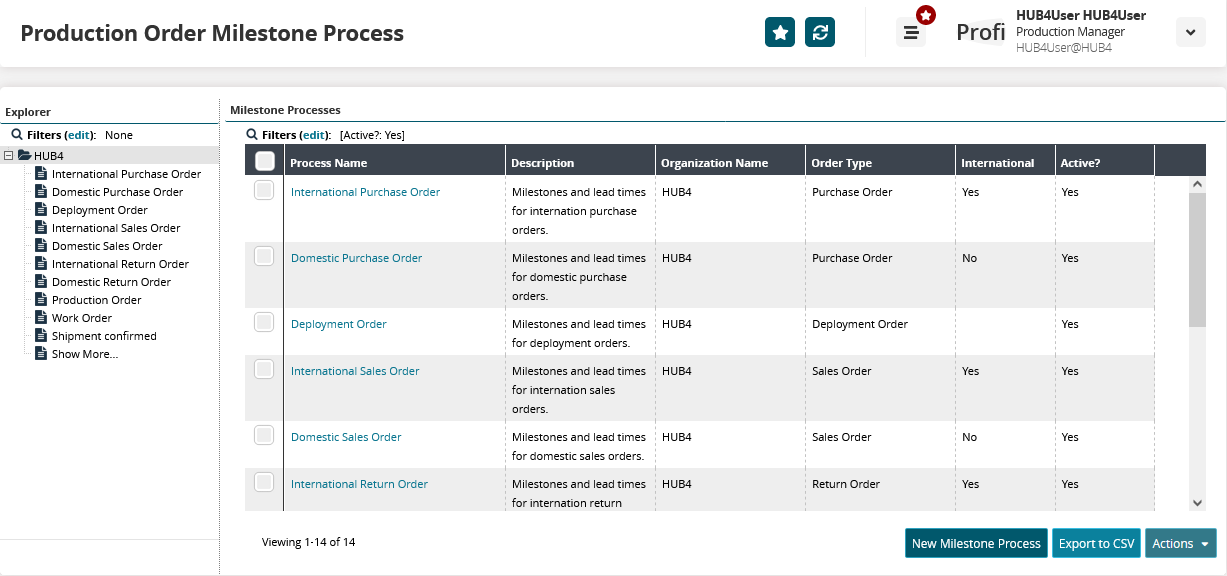Open the user profile dropdown chevron
Viewport: 1227px width, 576px height.
(x=1190, y=32)
